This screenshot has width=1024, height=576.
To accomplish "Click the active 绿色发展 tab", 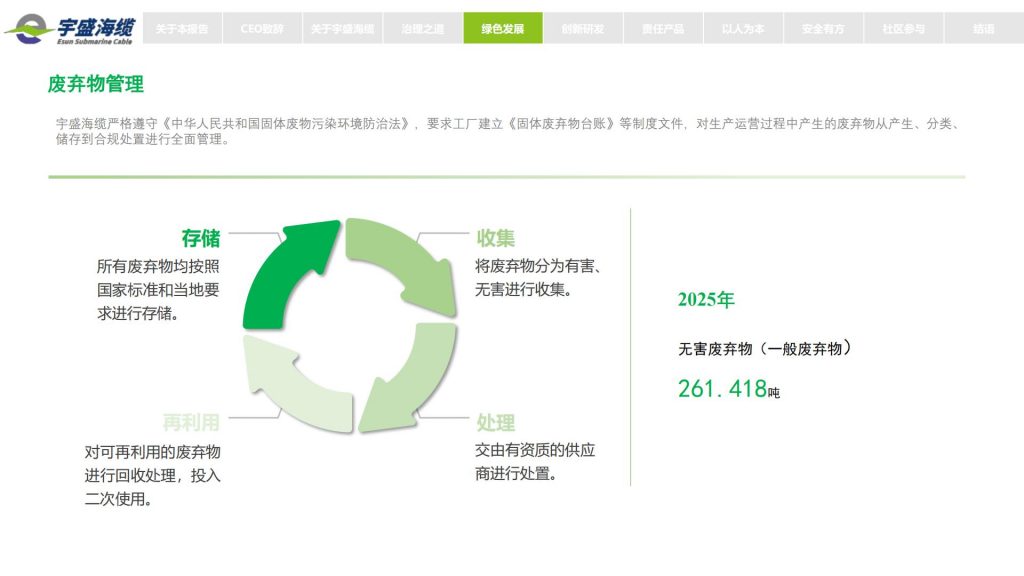I will [503, 29].
